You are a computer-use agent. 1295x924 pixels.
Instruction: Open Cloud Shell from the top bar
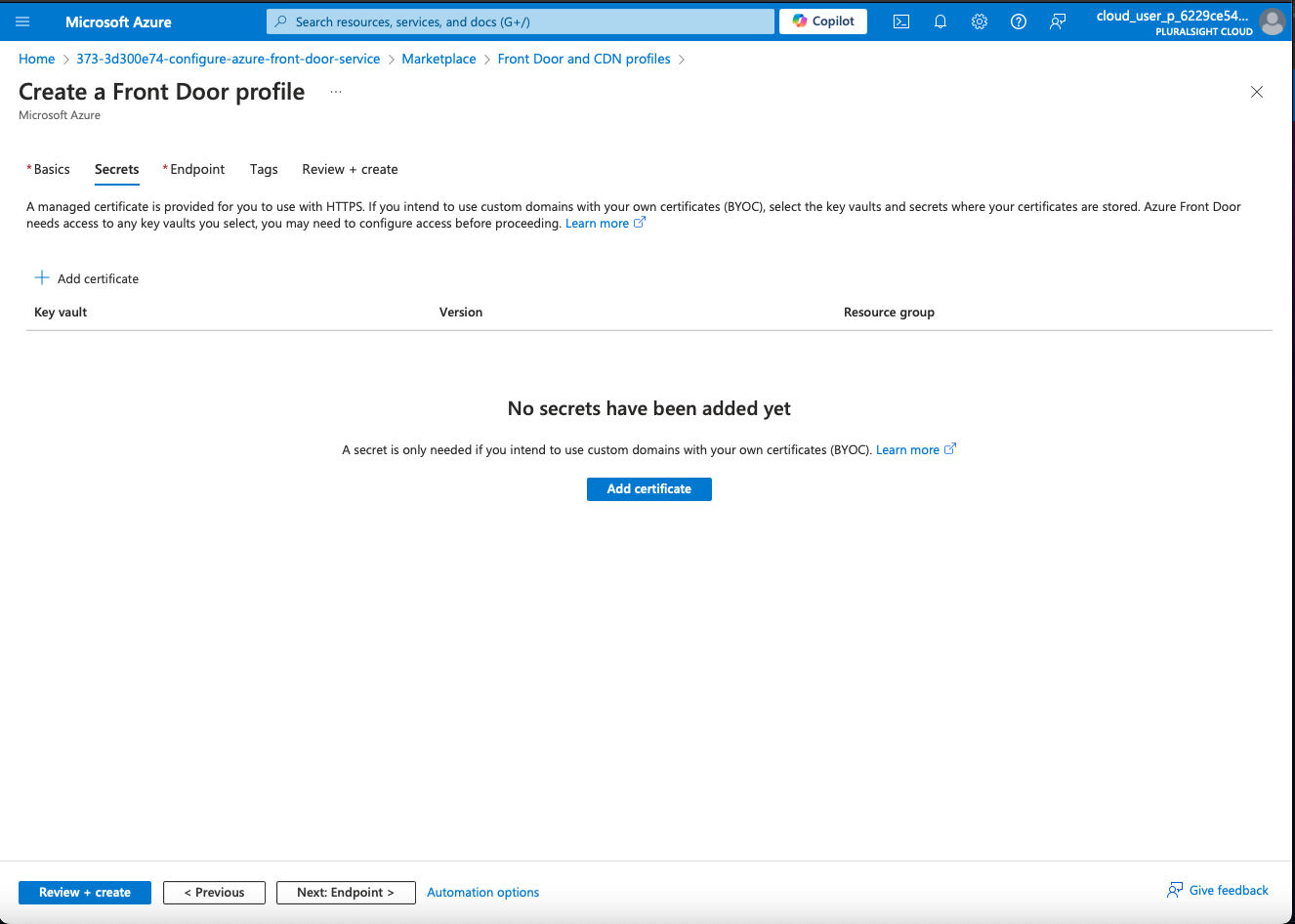click(x=901, y=21)
